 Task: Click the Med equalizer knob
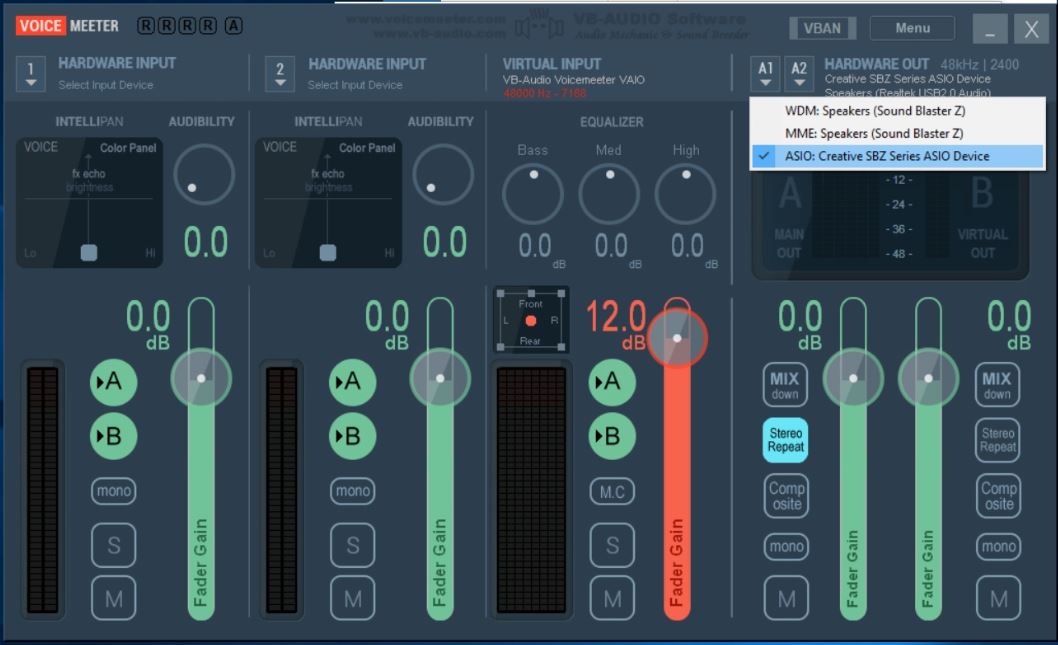pyautogui.click(x=609, y=194)
